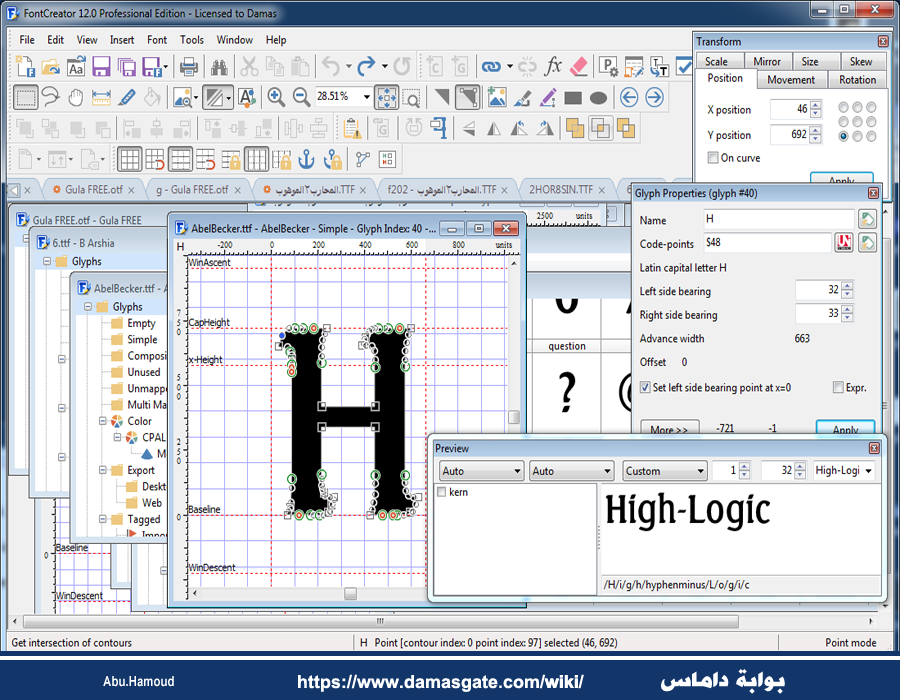Select the measure ruler tool
The image size is (900, 700).
pos(101,98)
